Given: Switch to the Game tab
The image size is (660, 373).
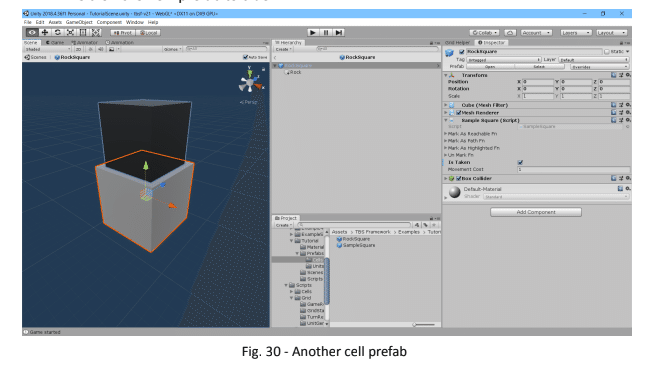Looking at the screenshot, I should coord(55,43).
